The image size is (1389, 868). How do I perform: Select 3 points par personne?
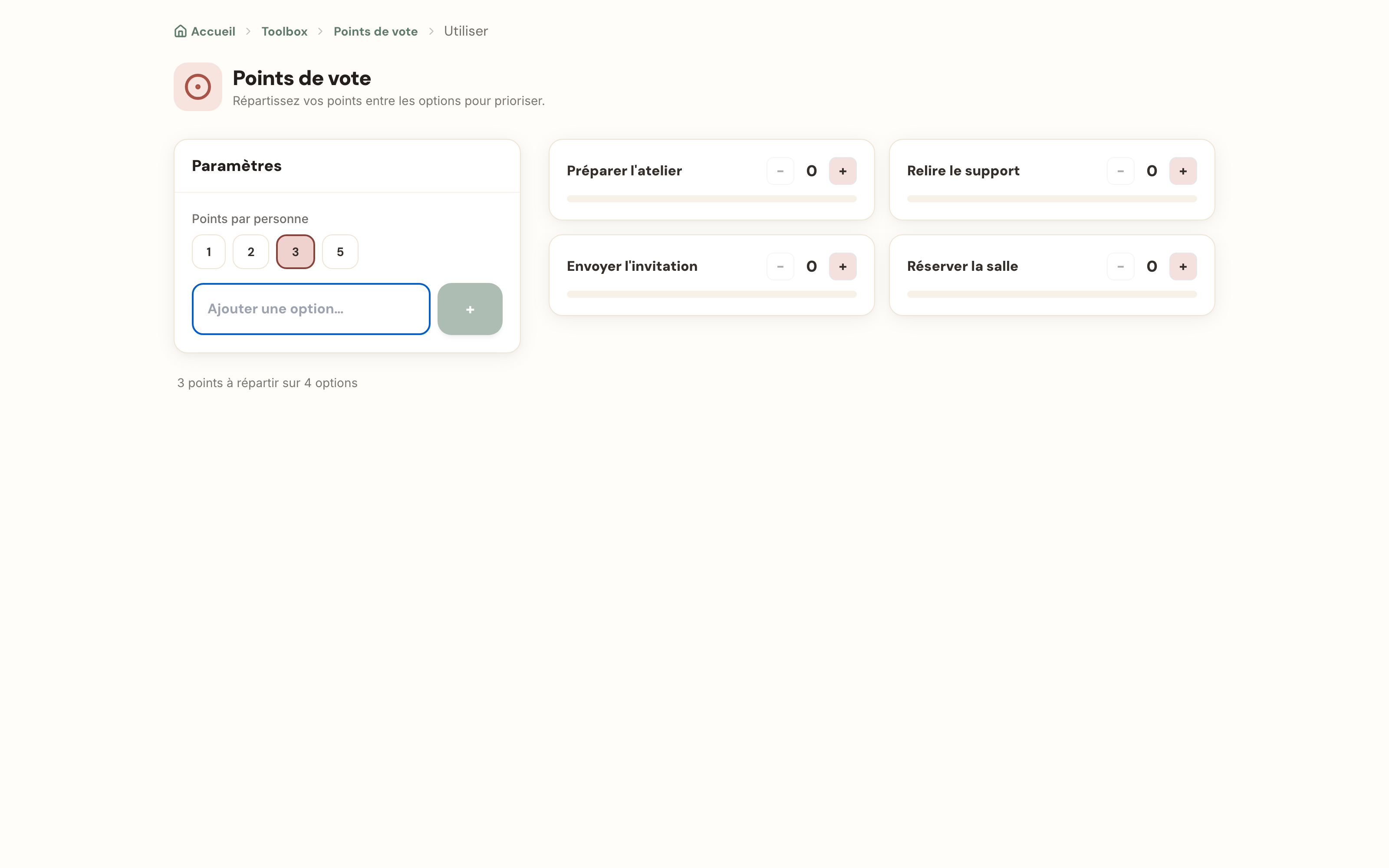point(296,251)
